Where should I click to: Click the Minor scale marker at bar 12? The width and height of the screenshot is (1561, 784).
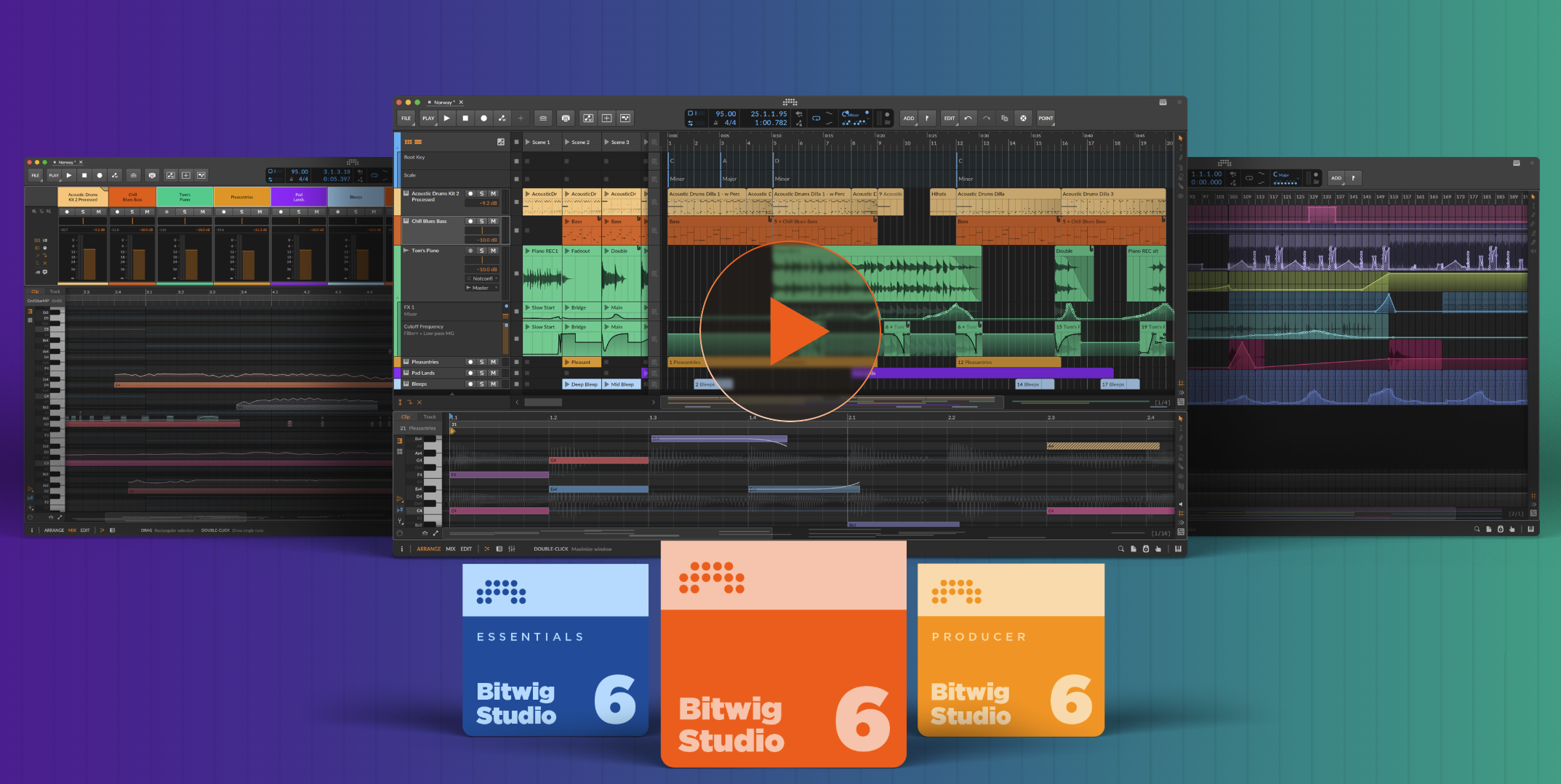pyautogui.click(x=966, y=179)
